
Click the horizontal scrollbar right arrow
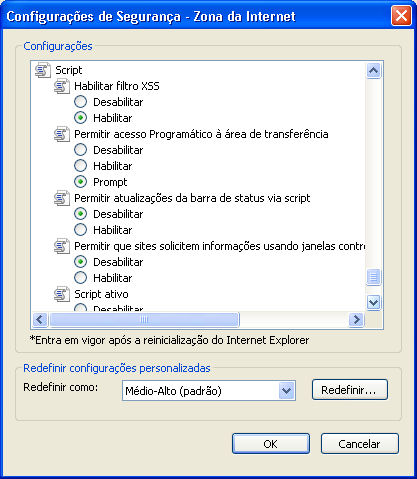pyautogui.click(x=356, y=320)
